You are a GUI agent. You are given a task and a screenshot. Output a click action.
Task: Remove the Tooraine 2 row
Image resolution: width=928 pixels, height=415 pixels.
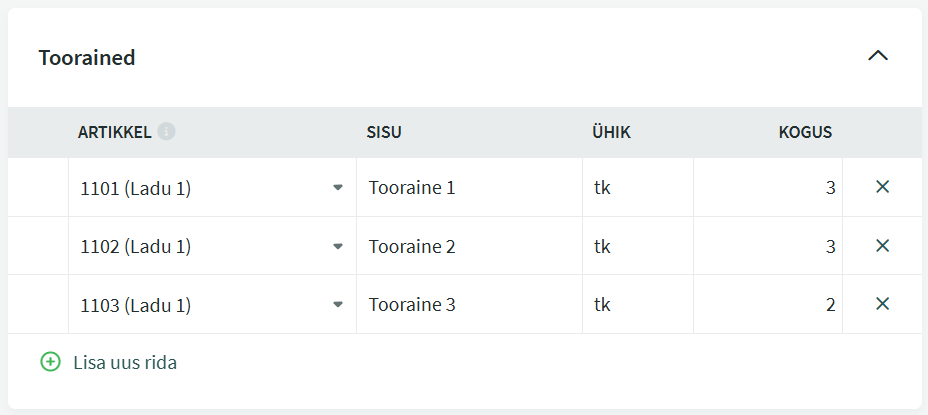tap(882, 246)
